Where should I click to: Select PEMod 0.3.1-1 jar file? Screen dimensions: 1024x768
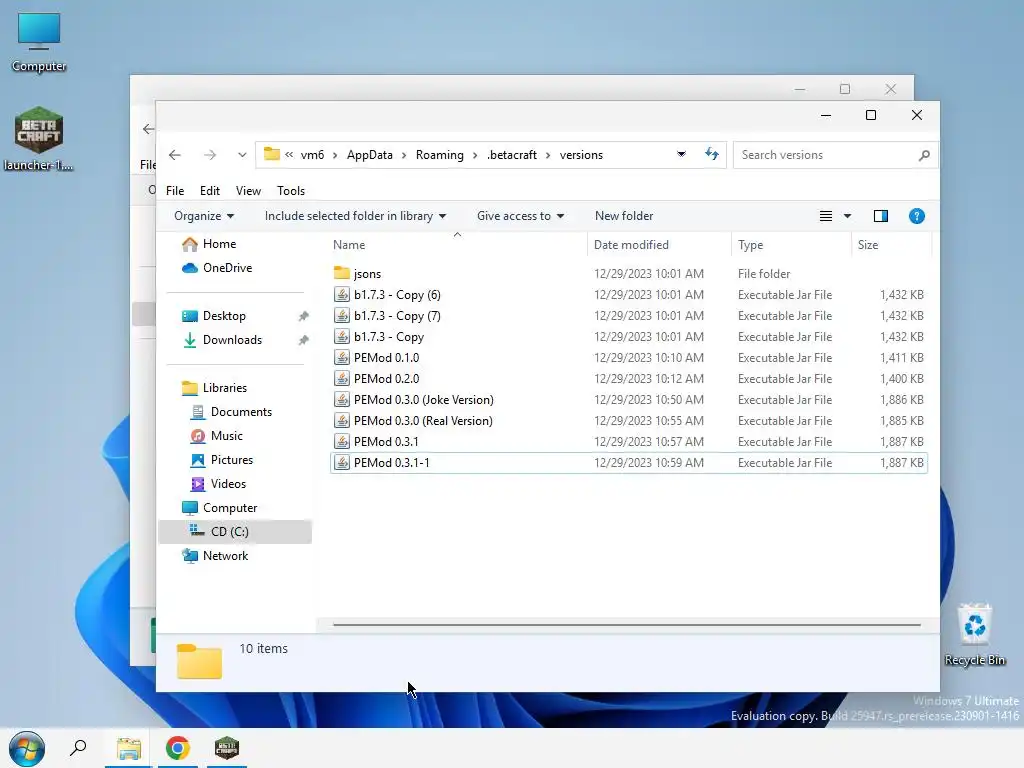pos(628,462)
